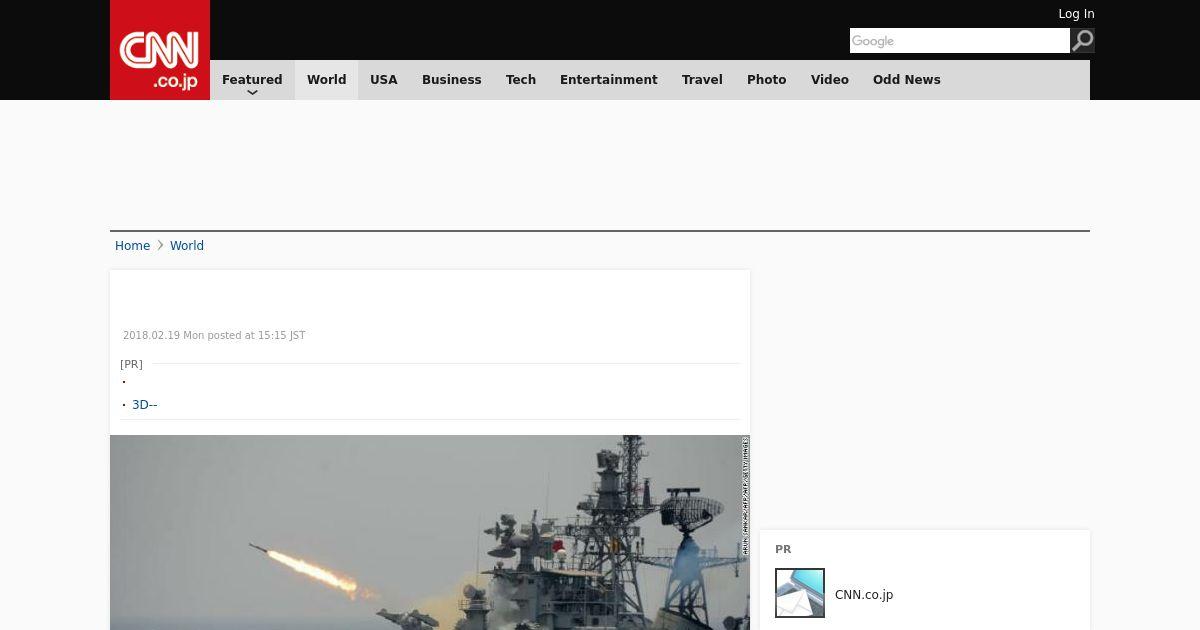Open the warship missile launch photo

(x=430, y=532)
